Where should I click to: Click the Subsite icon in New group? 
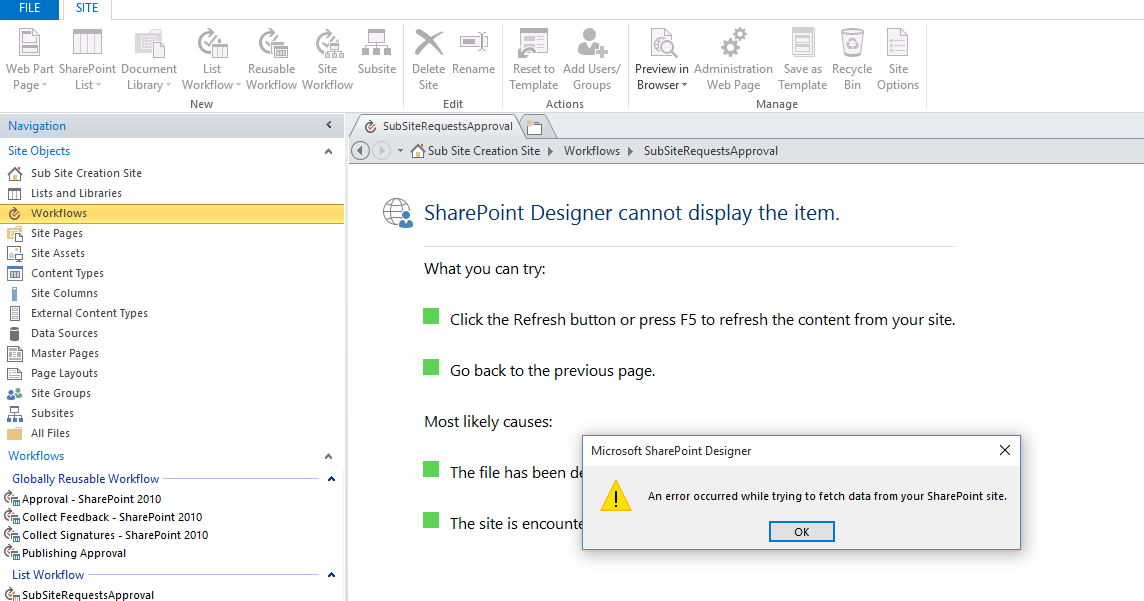377,55
